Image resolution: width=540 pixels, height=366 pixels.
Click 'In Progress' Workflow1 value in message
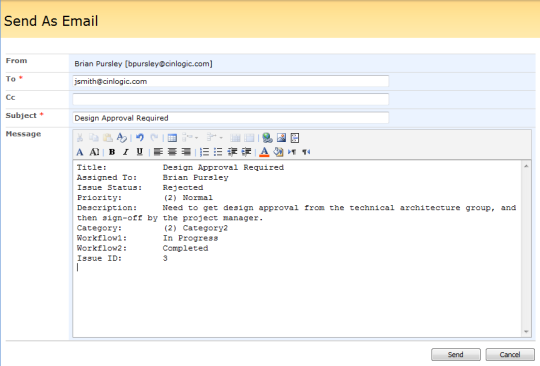[x=190, y=238]
